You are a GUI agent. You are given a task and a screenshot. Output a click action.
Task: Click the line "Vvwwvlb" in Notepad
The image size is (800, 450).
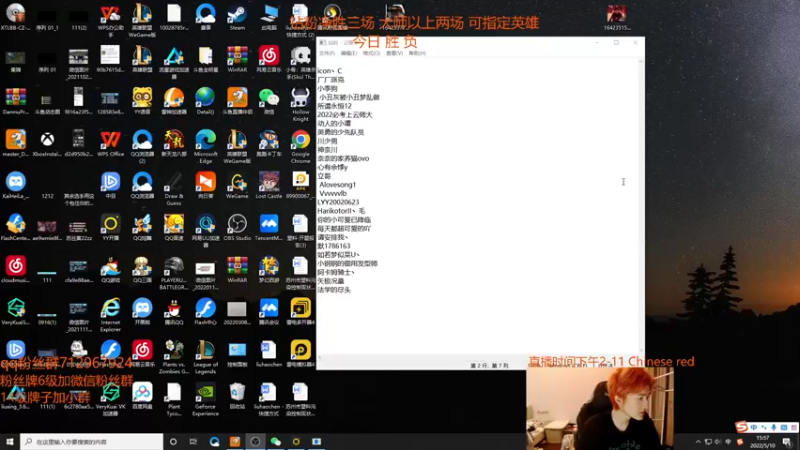tap(333, 193)
